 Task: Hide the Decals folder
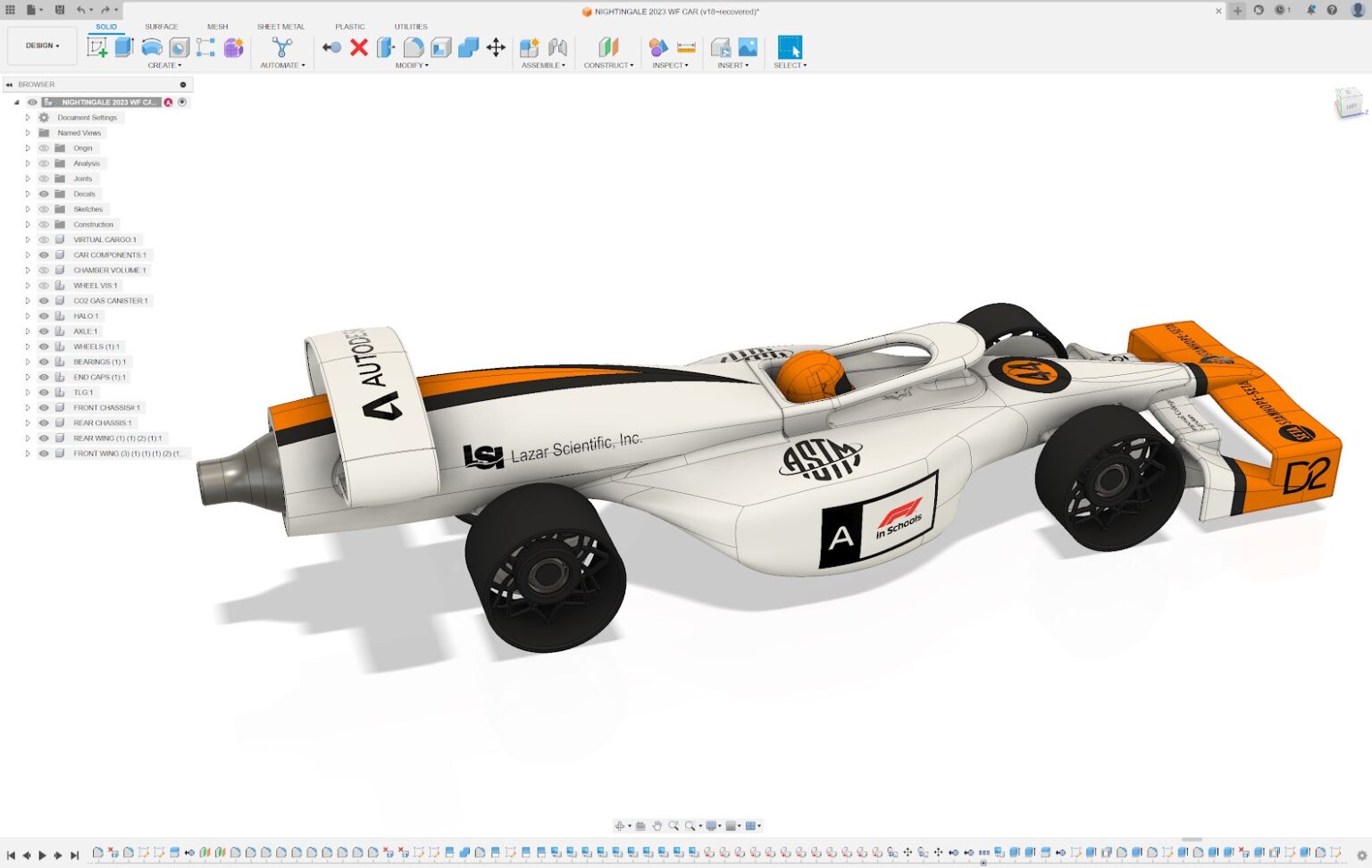click(43, 194)
